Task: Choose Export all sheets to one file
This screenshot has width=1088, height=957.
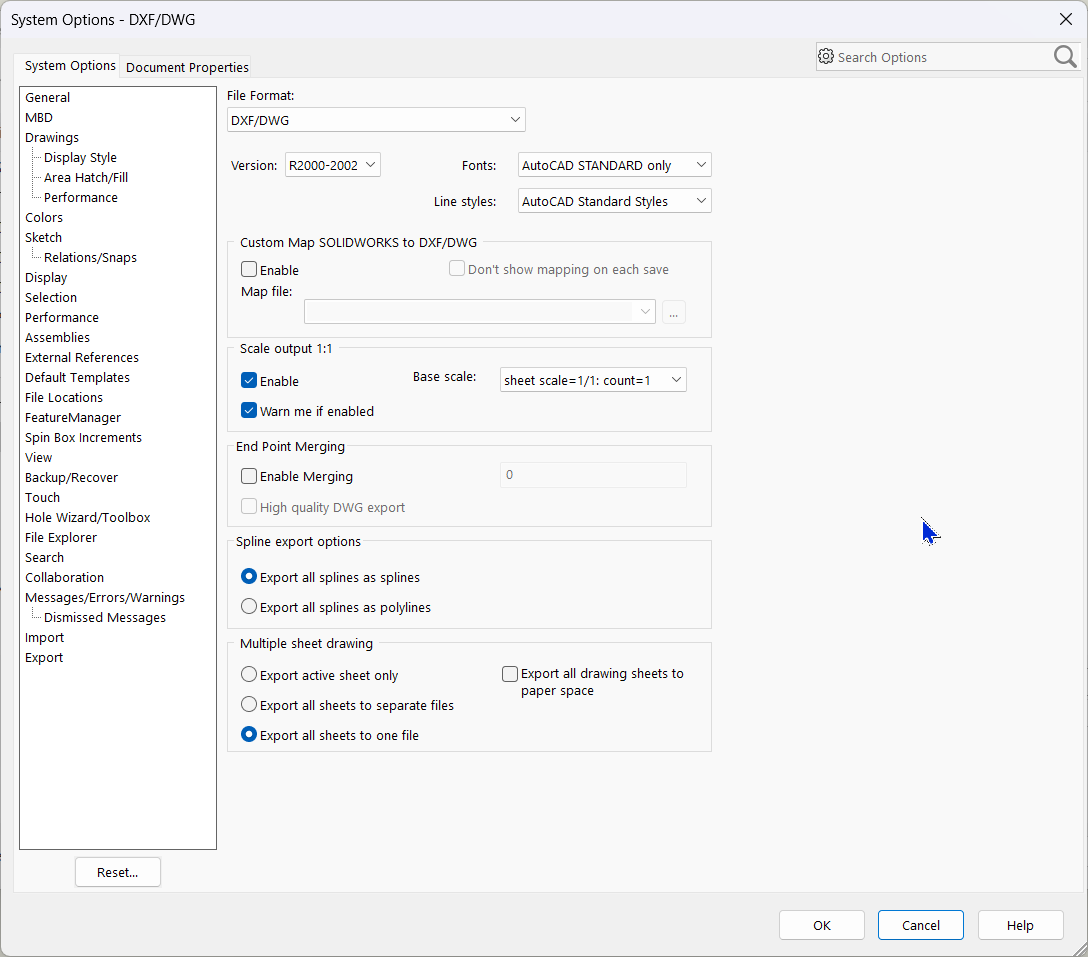Action: [248, 734]
